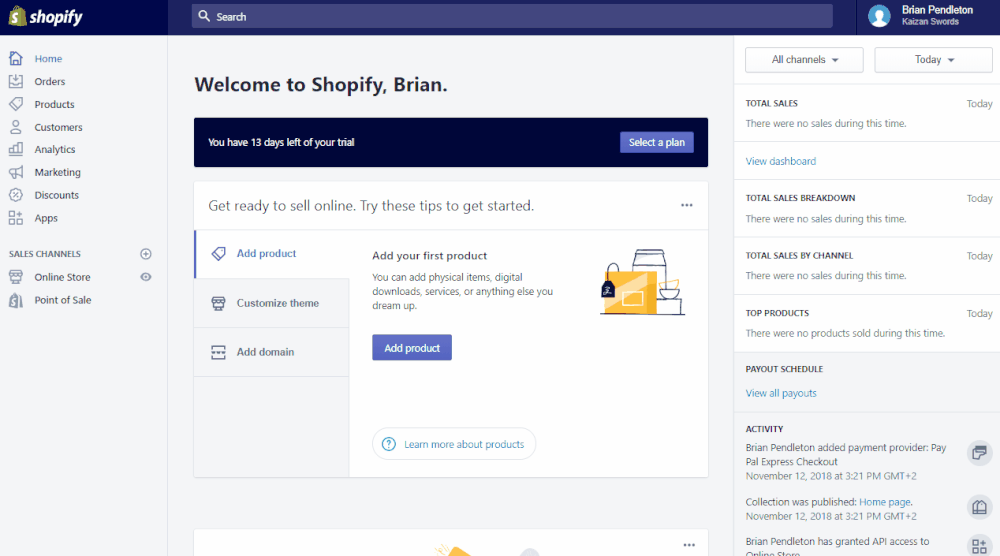Open Customers page
Image resolution: width=1000 pixels, height=556 pixels.
[58, 128]
